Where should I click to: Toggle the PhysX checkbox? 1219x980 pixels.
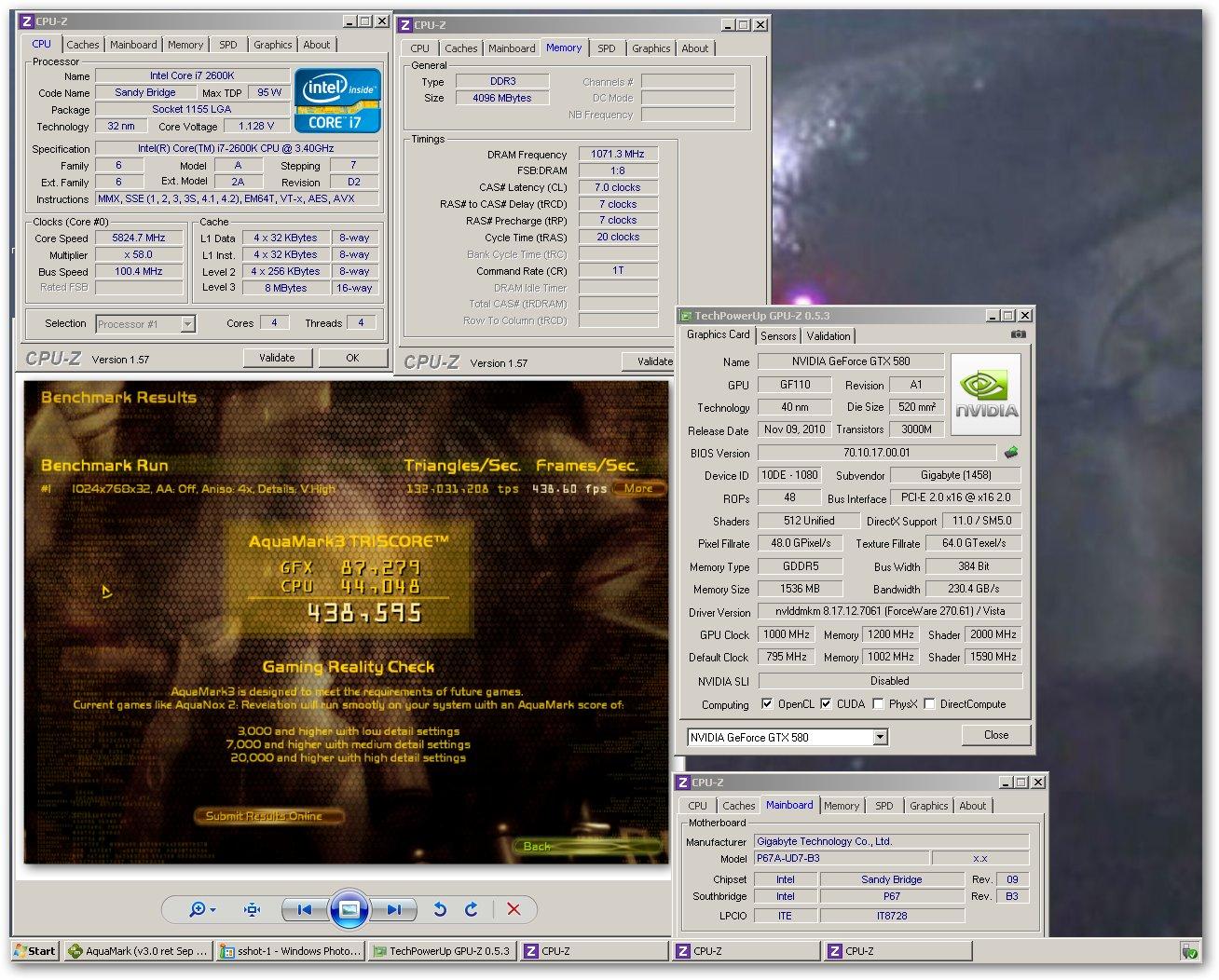tap(878, 704)
